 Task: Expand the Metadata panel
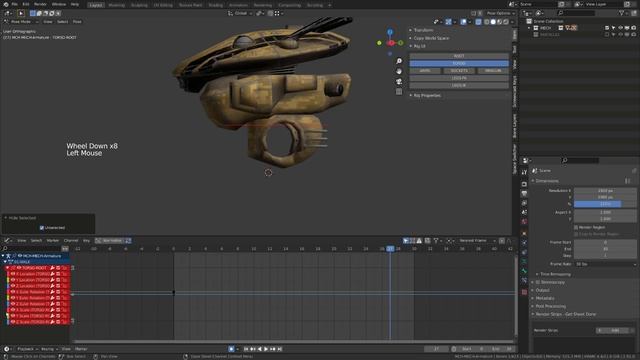[544, 298]
